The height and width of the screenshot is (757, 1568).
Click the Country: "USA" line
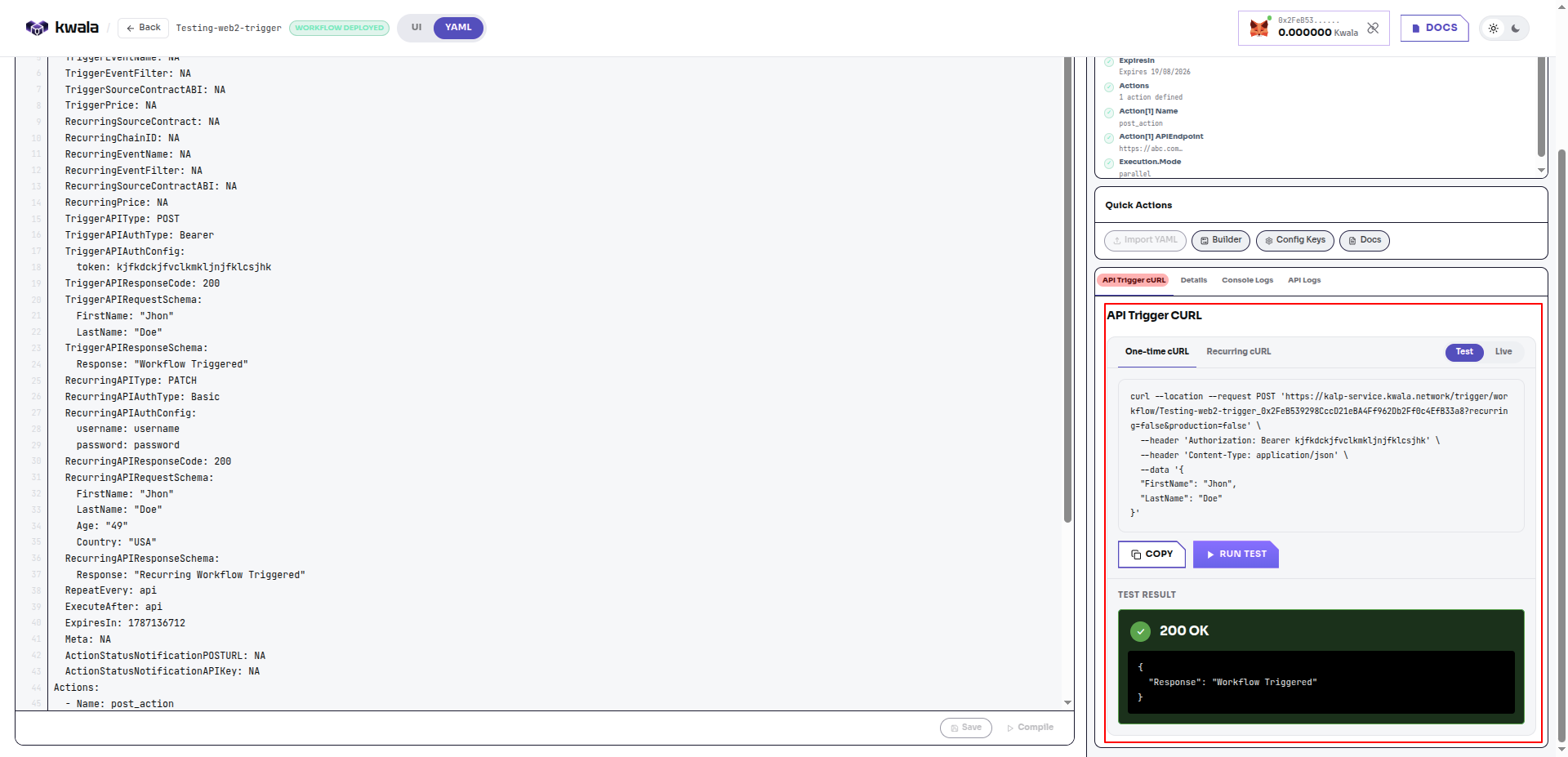coord(116,542)
